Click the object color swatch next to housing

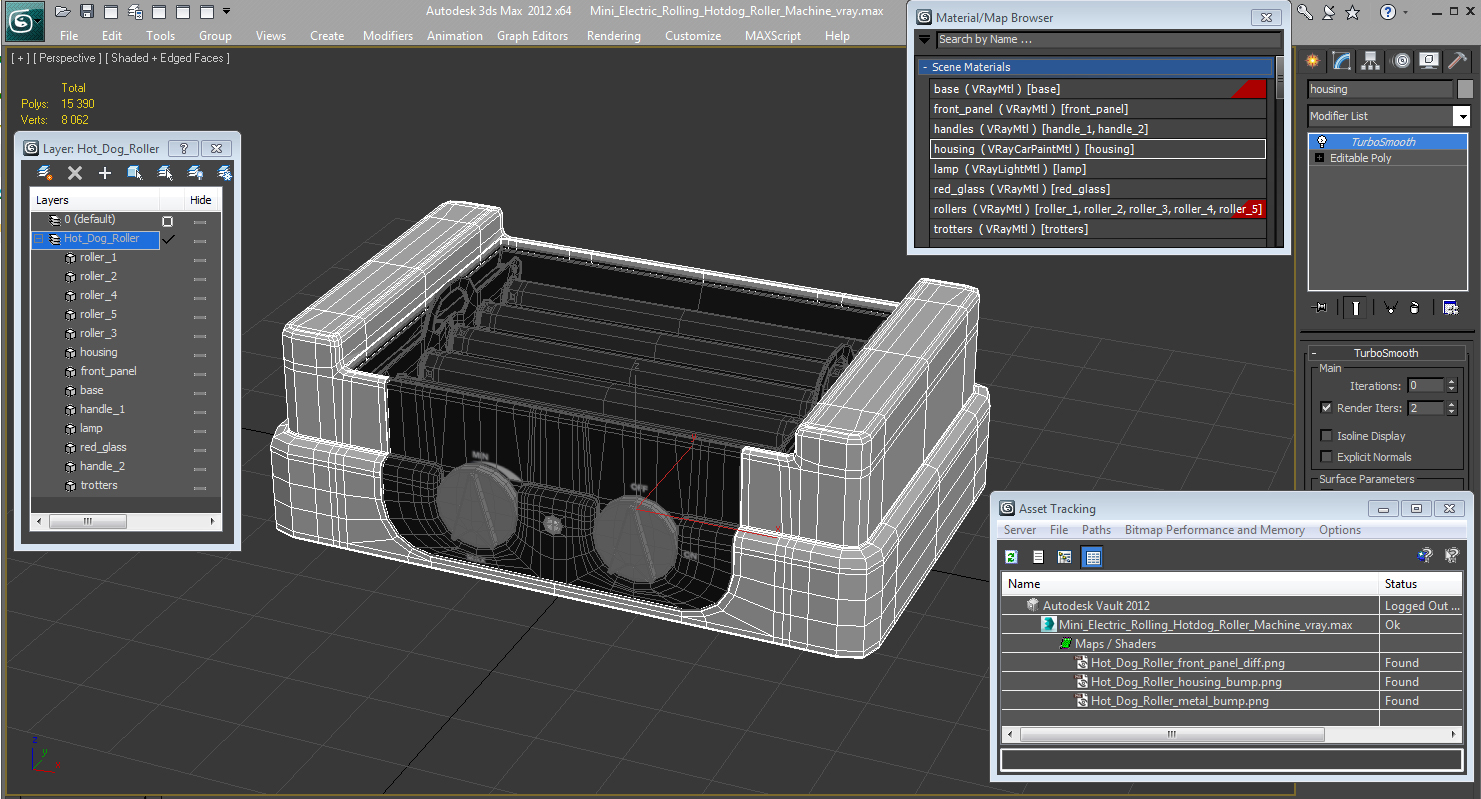pyautogui.click(x=1465, y=89)
